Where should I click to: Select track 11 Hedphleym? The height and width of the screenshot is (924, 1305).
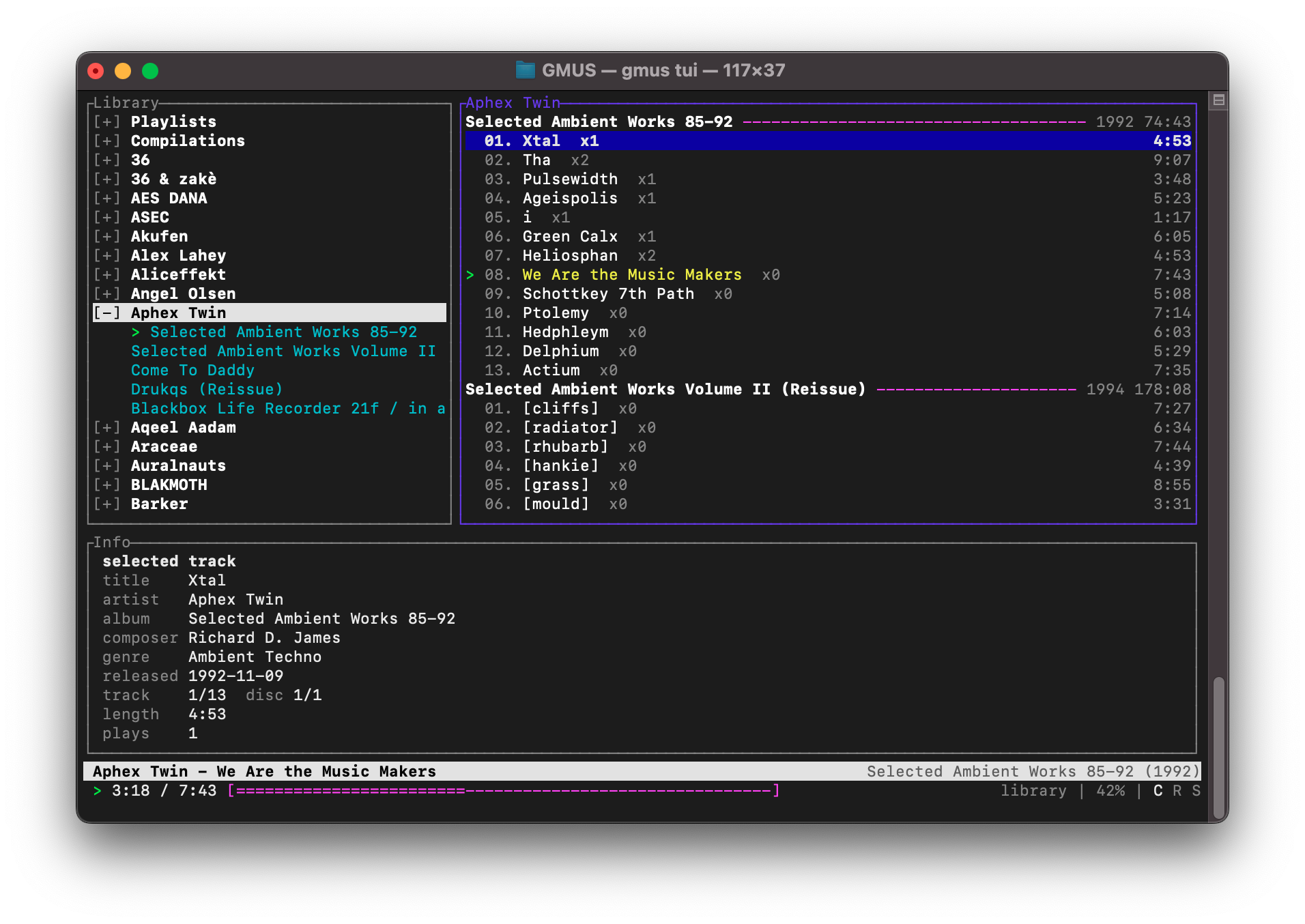(828, 332)
